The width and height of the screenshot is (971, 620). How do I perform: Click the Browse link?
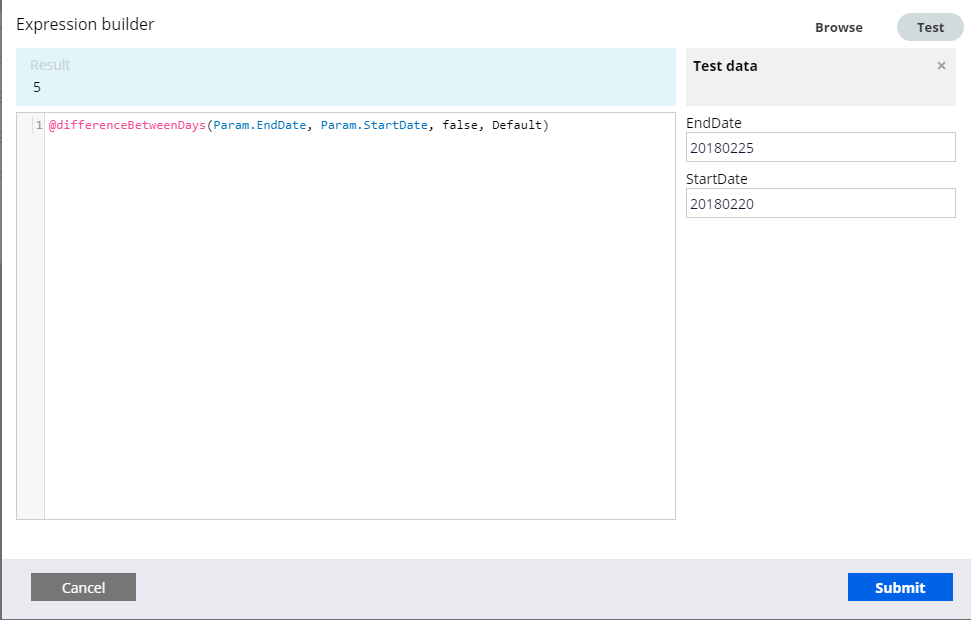838,27
